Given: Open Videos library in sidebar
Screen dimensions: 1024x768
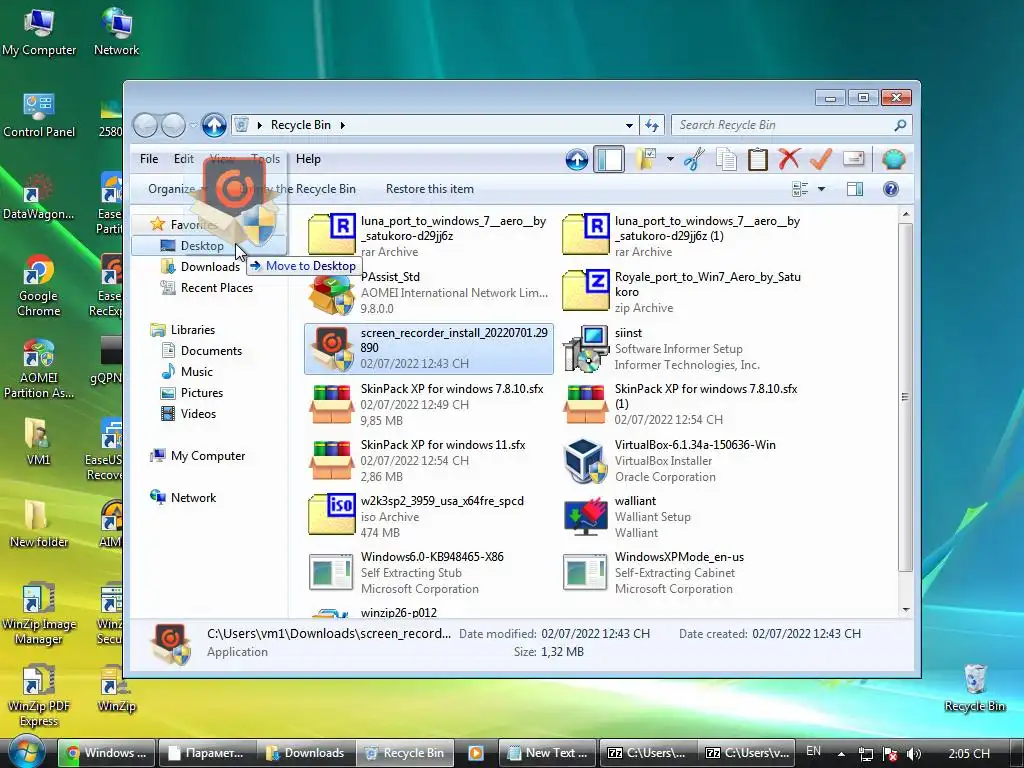Looking at the screenshot, I should pyautogui.click(x=198, y=413).
